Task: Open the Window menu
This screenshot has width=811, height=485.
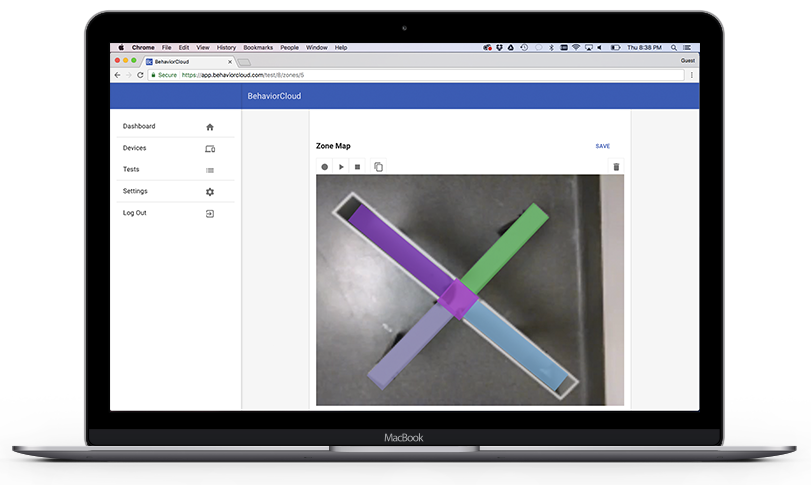Action: click(317, 47)
